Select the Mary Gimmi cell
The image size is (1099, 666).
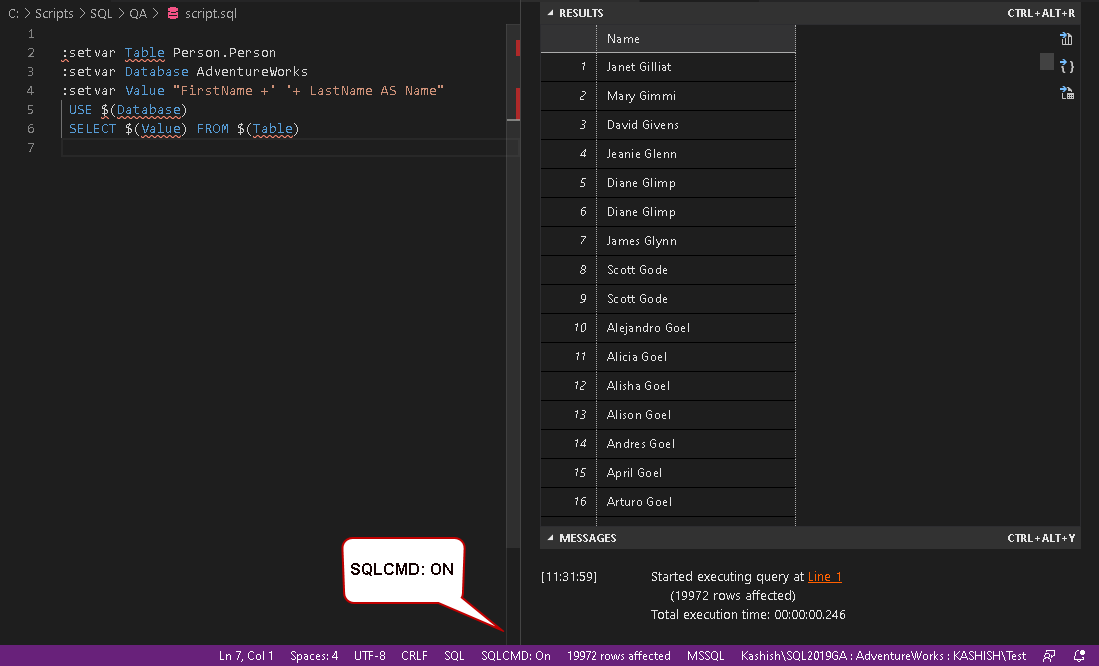[696, 96]
